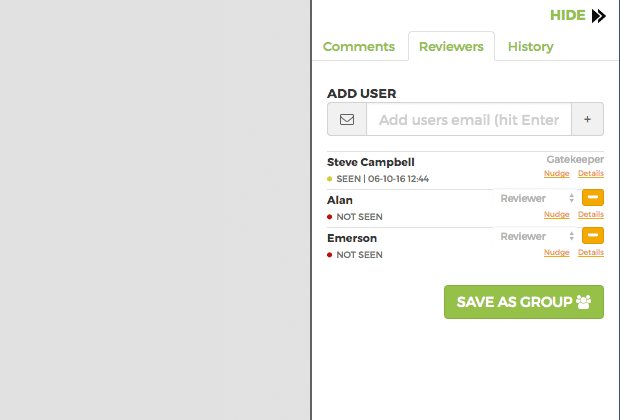Click the plus button to add user
This screenshot has width=620, height=420.
[587, 119]
